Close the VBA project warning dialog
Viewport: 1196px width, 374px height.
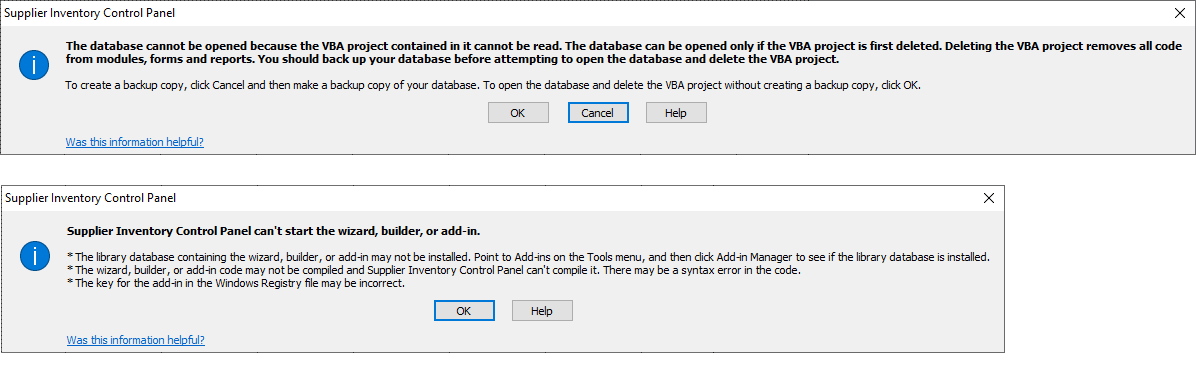click(1178, 13)
